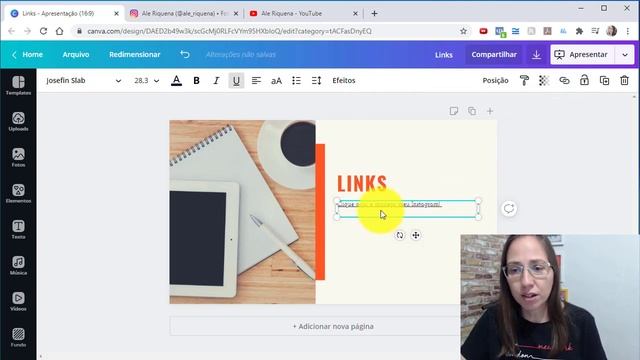
Task: Toggle bold formatting
Action: (196, 80)
